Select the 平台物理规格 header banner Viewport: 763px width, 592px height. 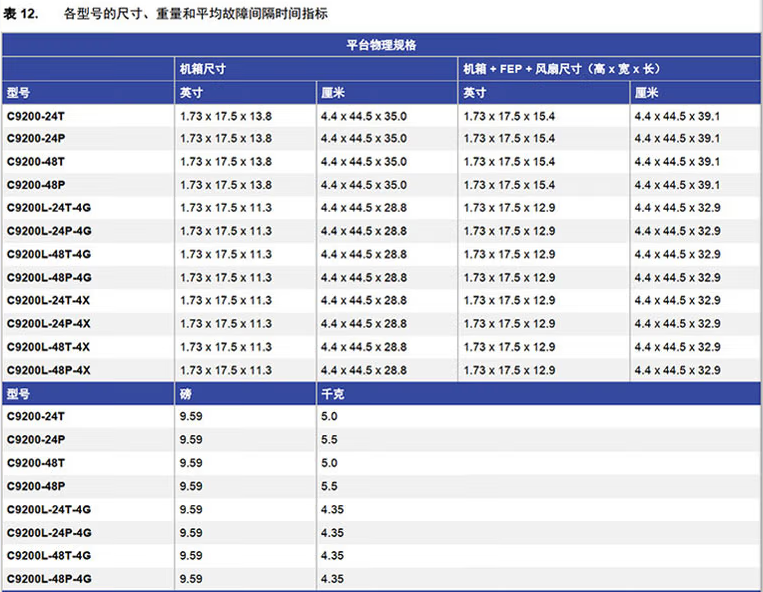pyautogui.click(x=381, y=46)
